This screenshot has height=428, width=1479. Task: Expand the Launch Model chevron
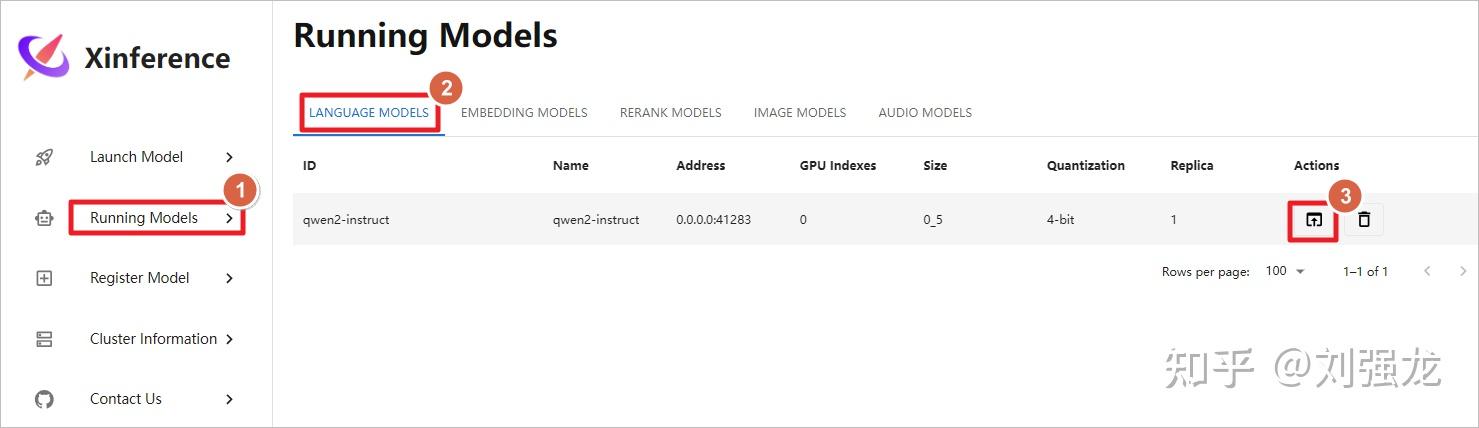(229, 157)
